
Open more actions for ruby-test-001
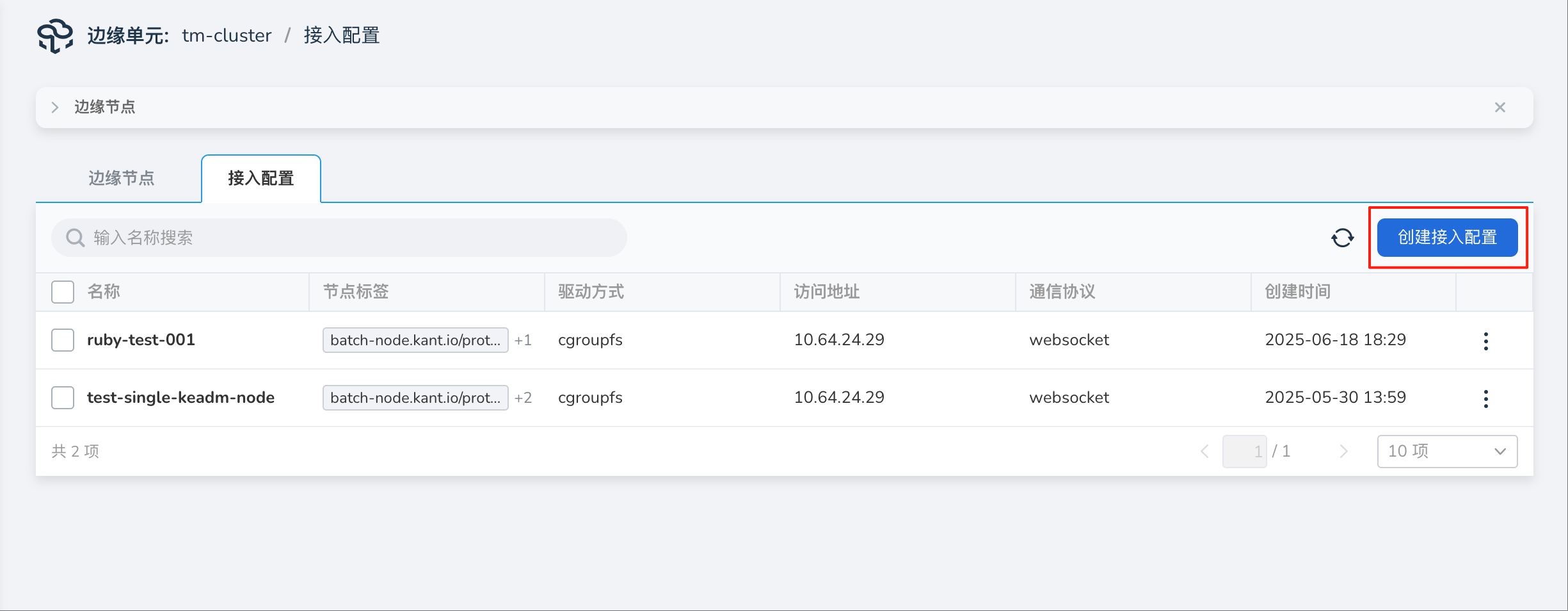tap(1485, 341)
